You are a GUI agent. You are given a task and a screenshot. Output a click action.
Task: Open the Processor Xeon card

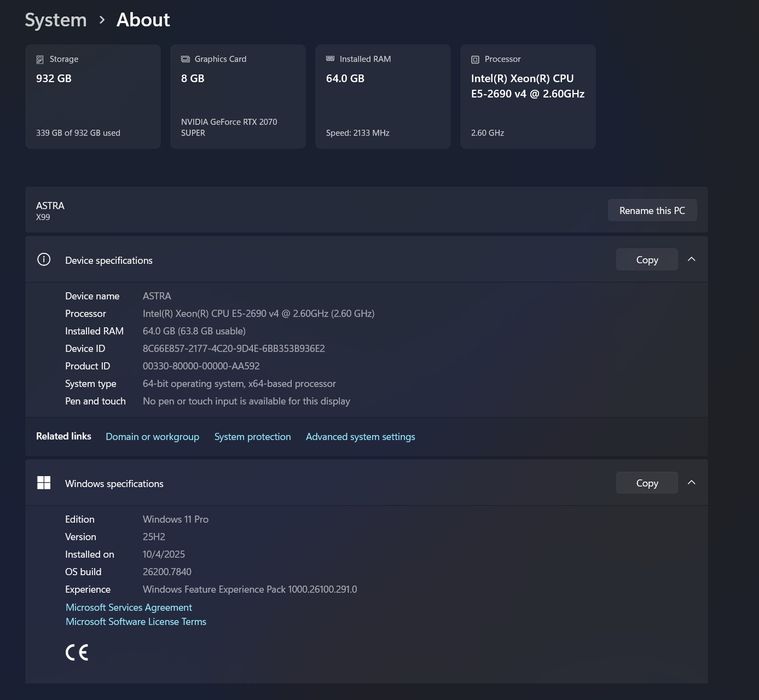pos(528,96)
